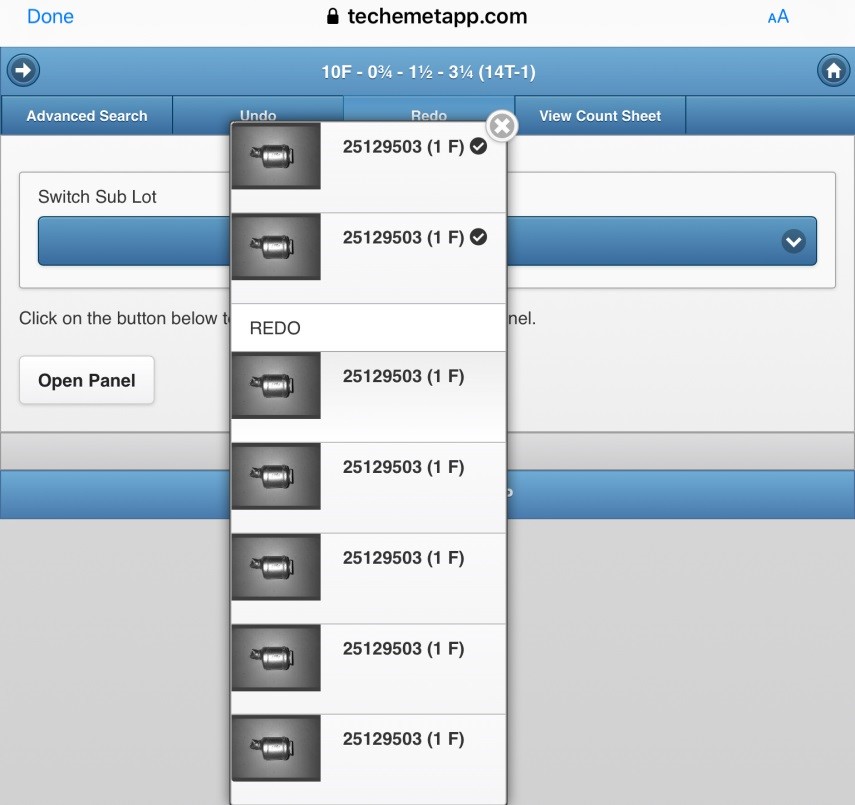Click the checkmark on second 25129503 item
This screenshot has height=805, width=855.
(478, 237)
